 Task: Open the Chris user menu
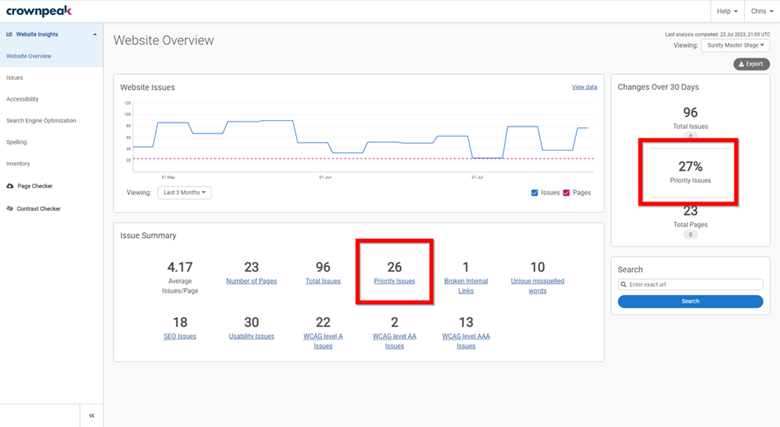click(762, 11)
